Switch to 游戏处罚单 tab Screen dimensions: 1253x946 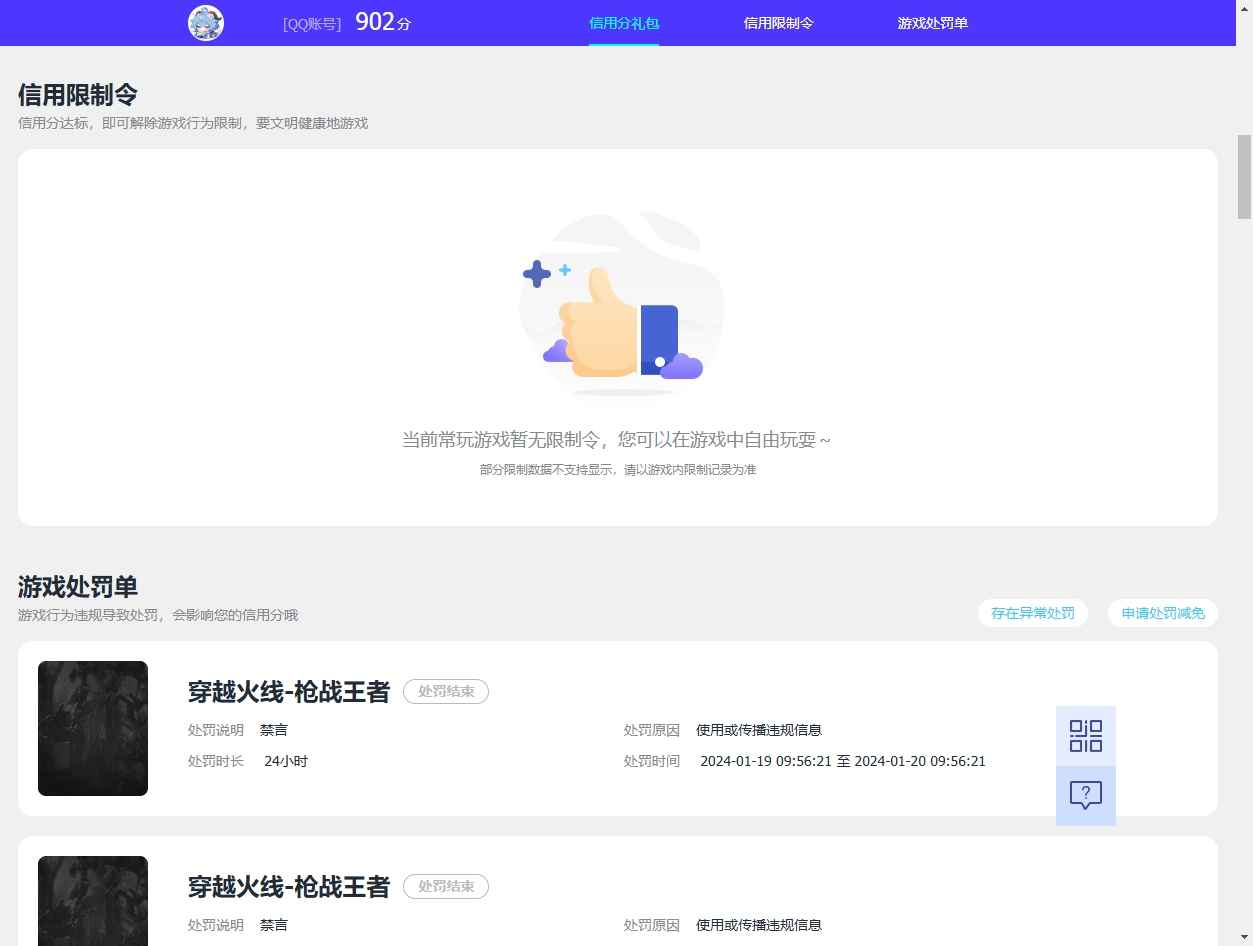[x=933, y=23]
